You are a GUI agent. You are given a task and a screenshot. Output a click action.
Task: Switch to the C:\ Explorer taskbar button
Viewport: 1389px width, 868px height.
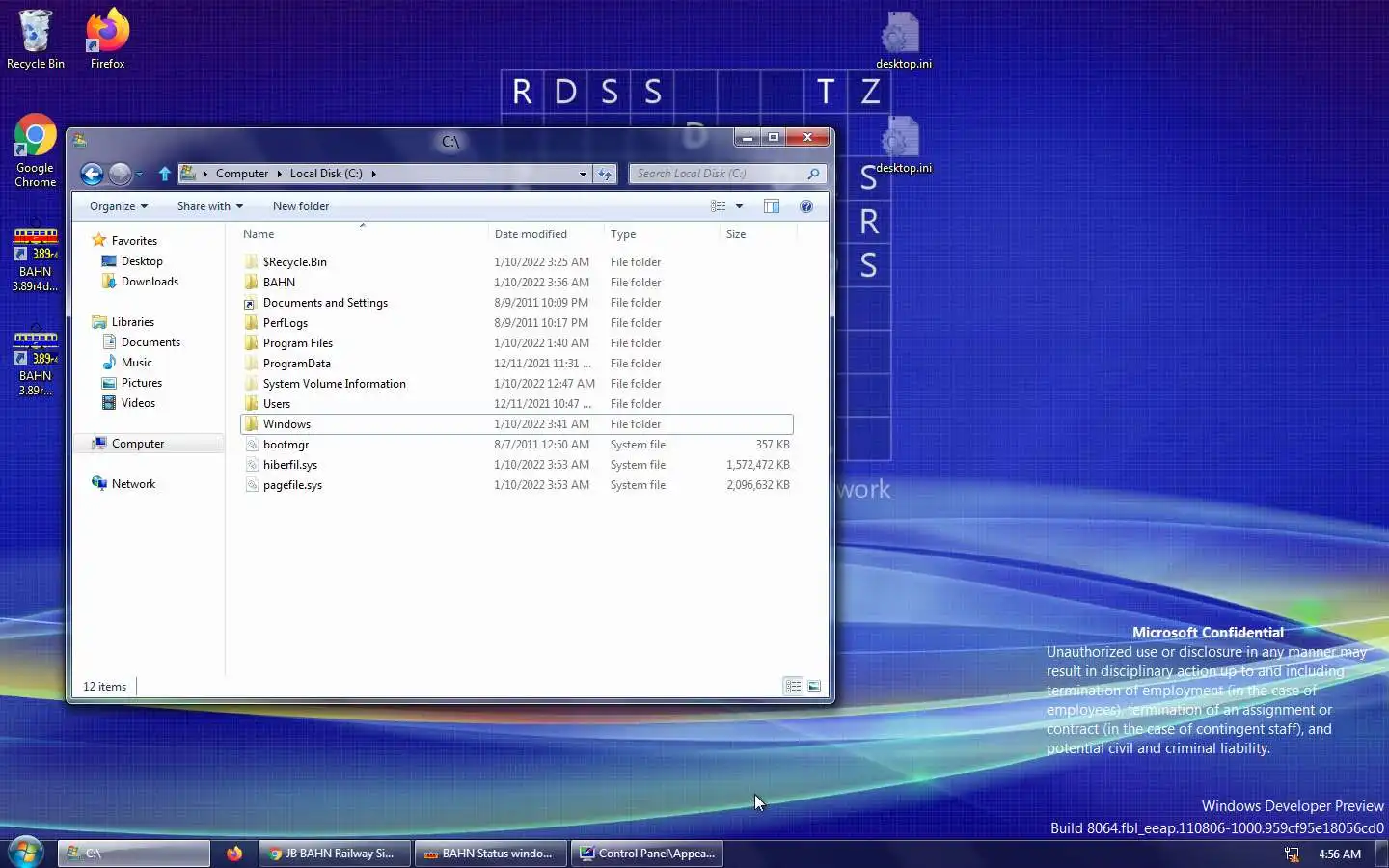point(134,854)
